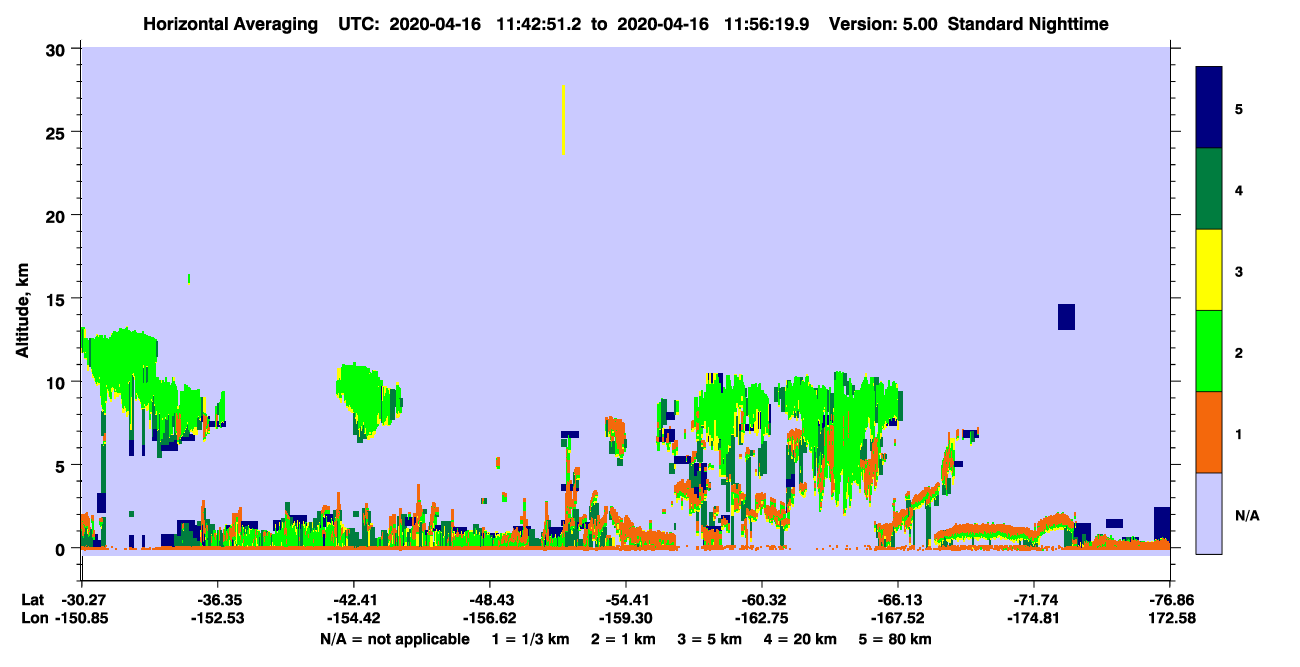Click the bright green level 2 colorbar segment
The height and width of the screenshot is (667, 1300).
1209,351
